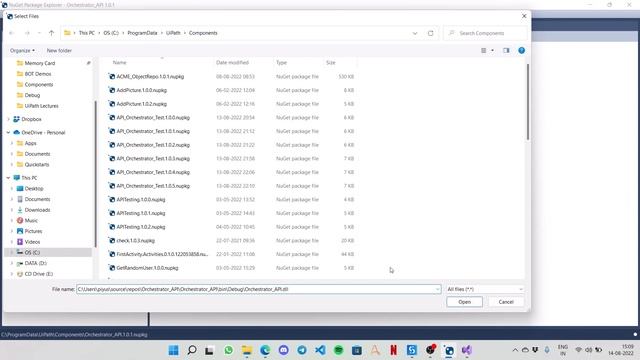The height and width of the screenshot is (360, 640).
Task: Open Desktop under This PC
Action: 34,189
